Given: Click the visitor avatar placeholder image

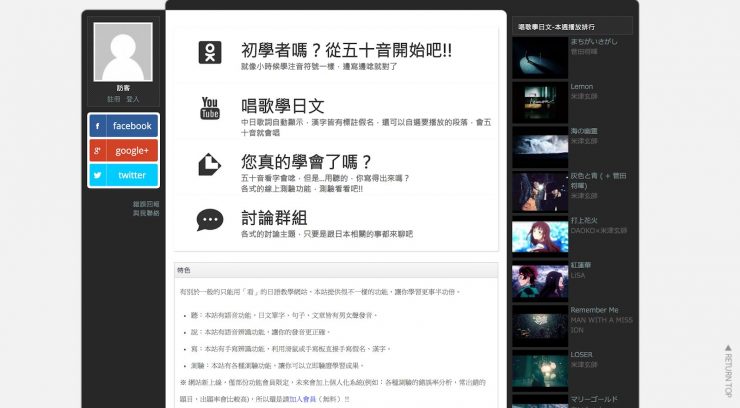Looking at the screenshot, I should pyautogui.click(x=122, y=52).
